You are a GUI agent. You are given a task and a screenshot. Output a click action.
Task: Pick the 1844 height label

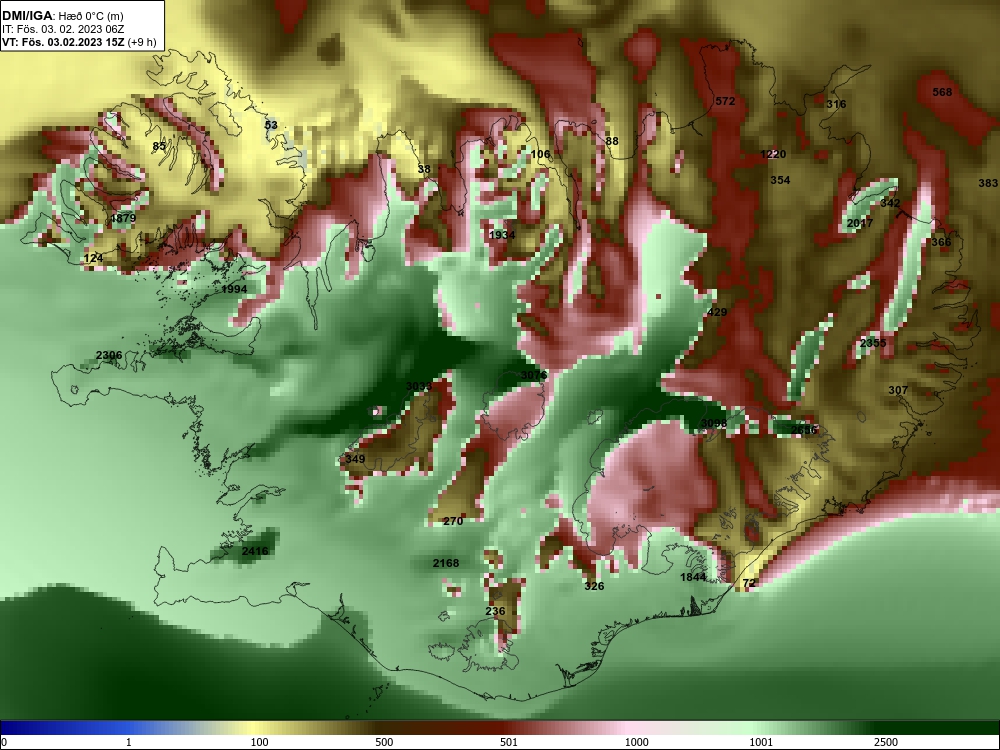click(693, 577)
